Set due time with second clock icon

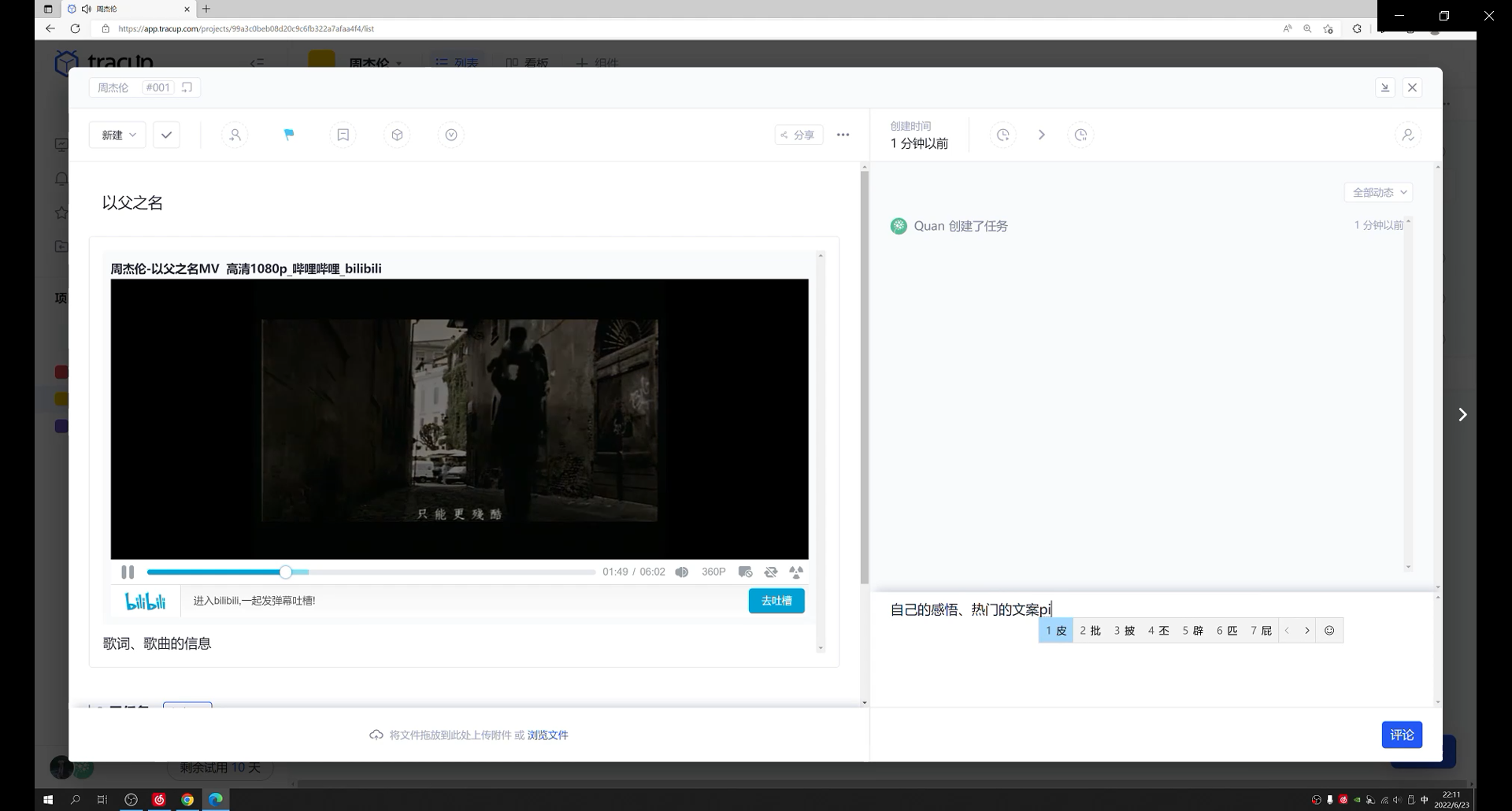pyautogui.click(x=1080, y=135)
